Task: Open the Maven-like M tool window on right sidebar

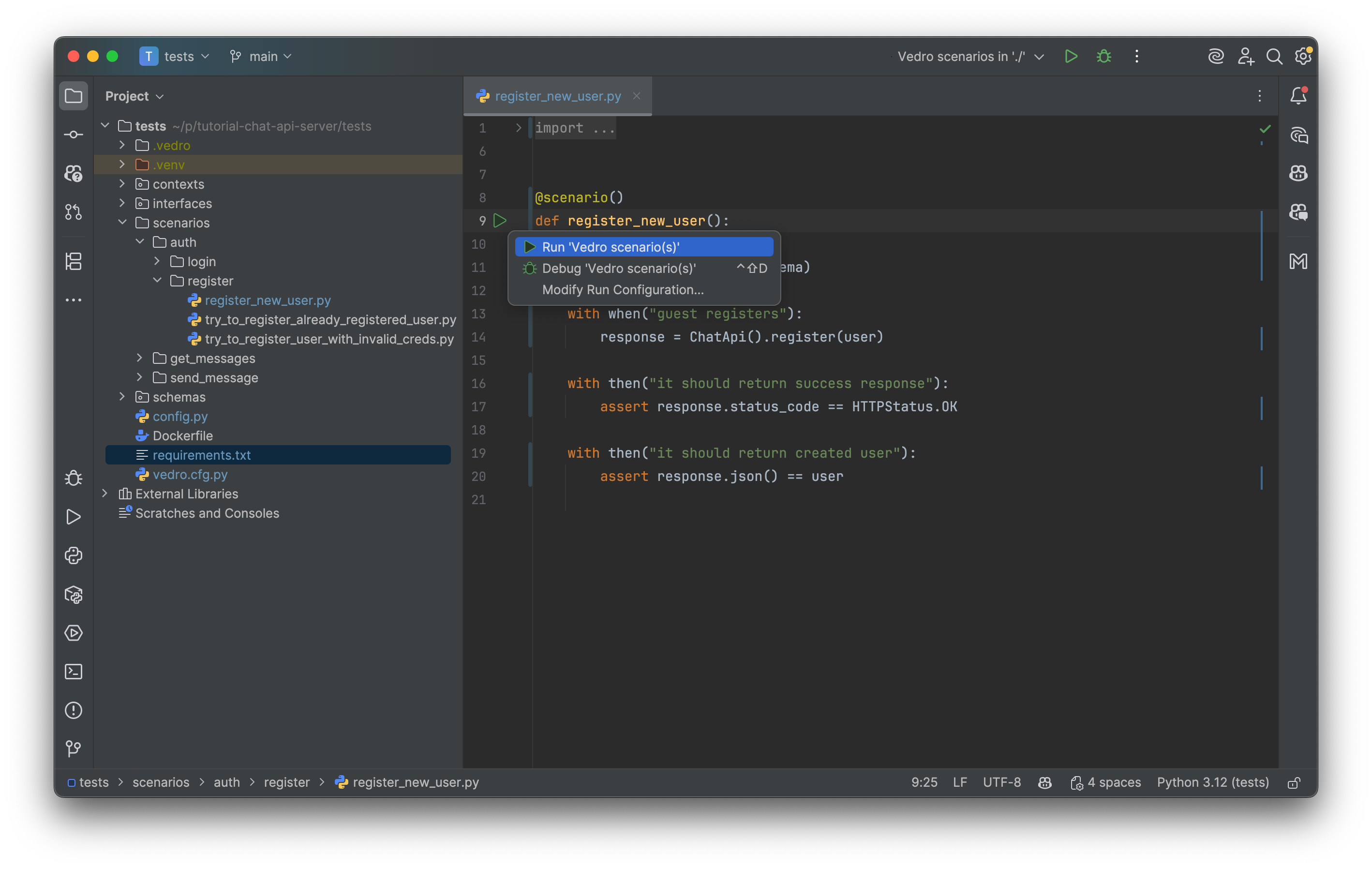Action: point(1298,262)
